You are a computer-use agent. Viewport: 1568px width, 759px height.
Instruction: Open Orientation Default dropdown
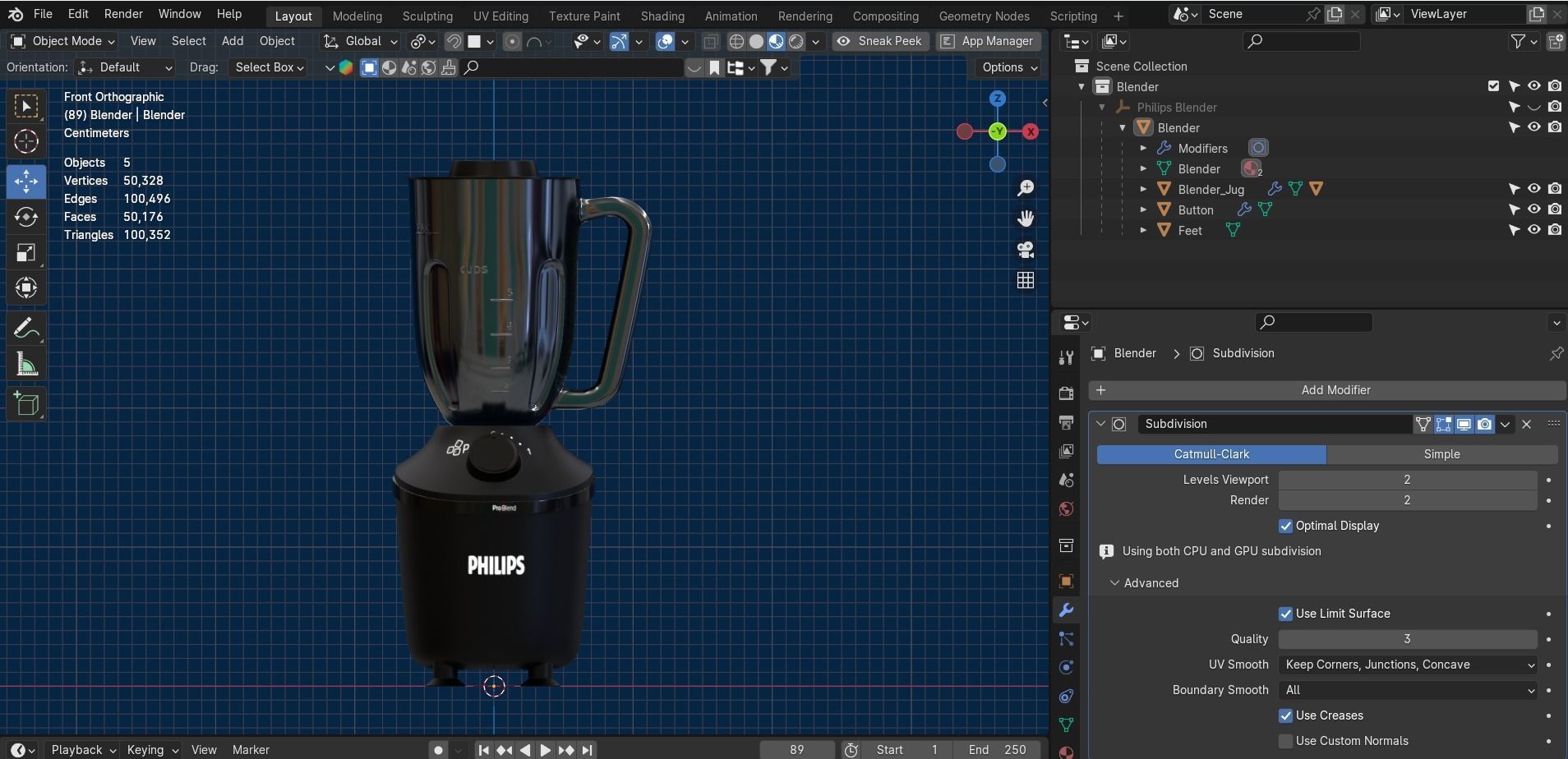pos(124,67)
